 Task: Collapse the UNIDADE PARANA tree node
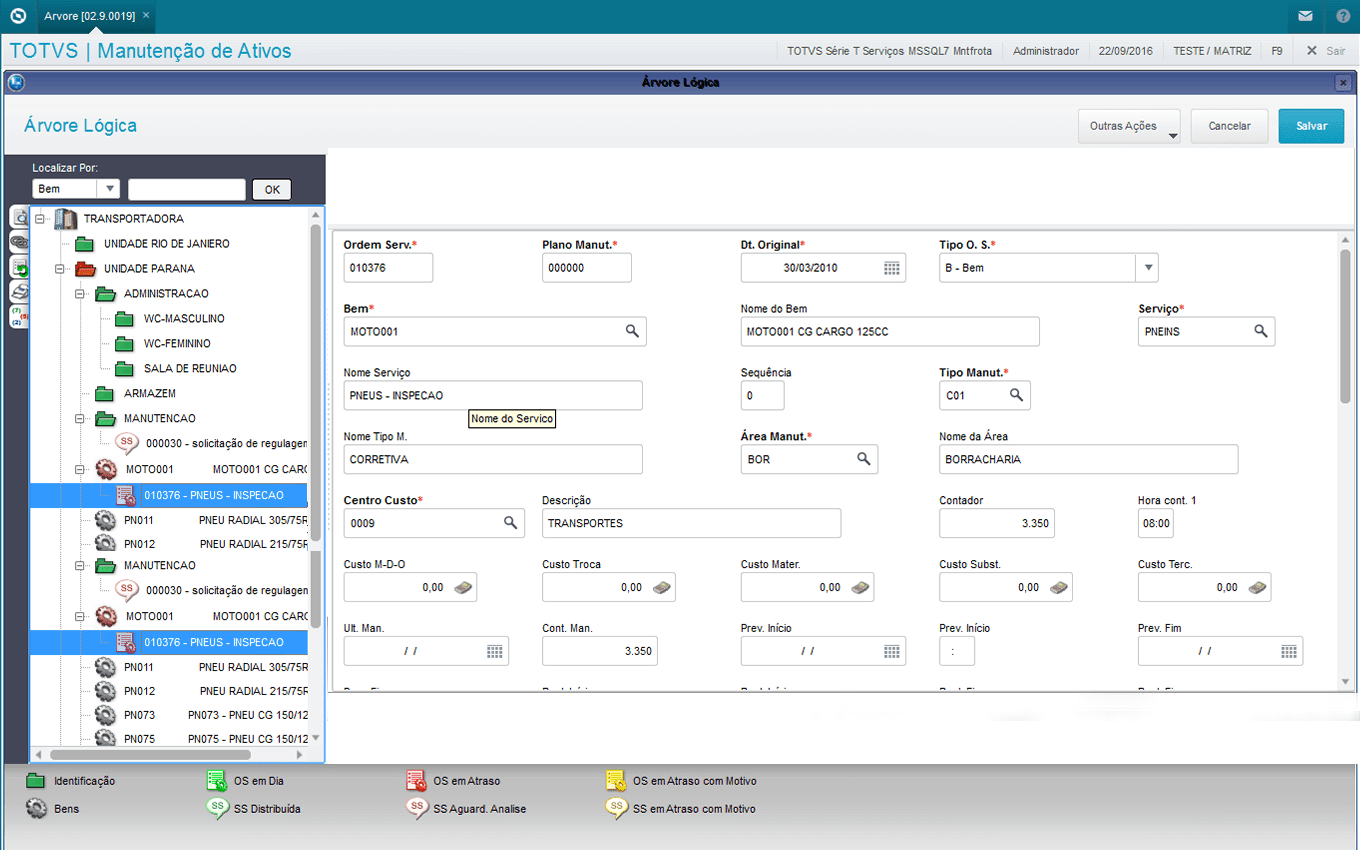pyautogui.click(x=61, y=269)
